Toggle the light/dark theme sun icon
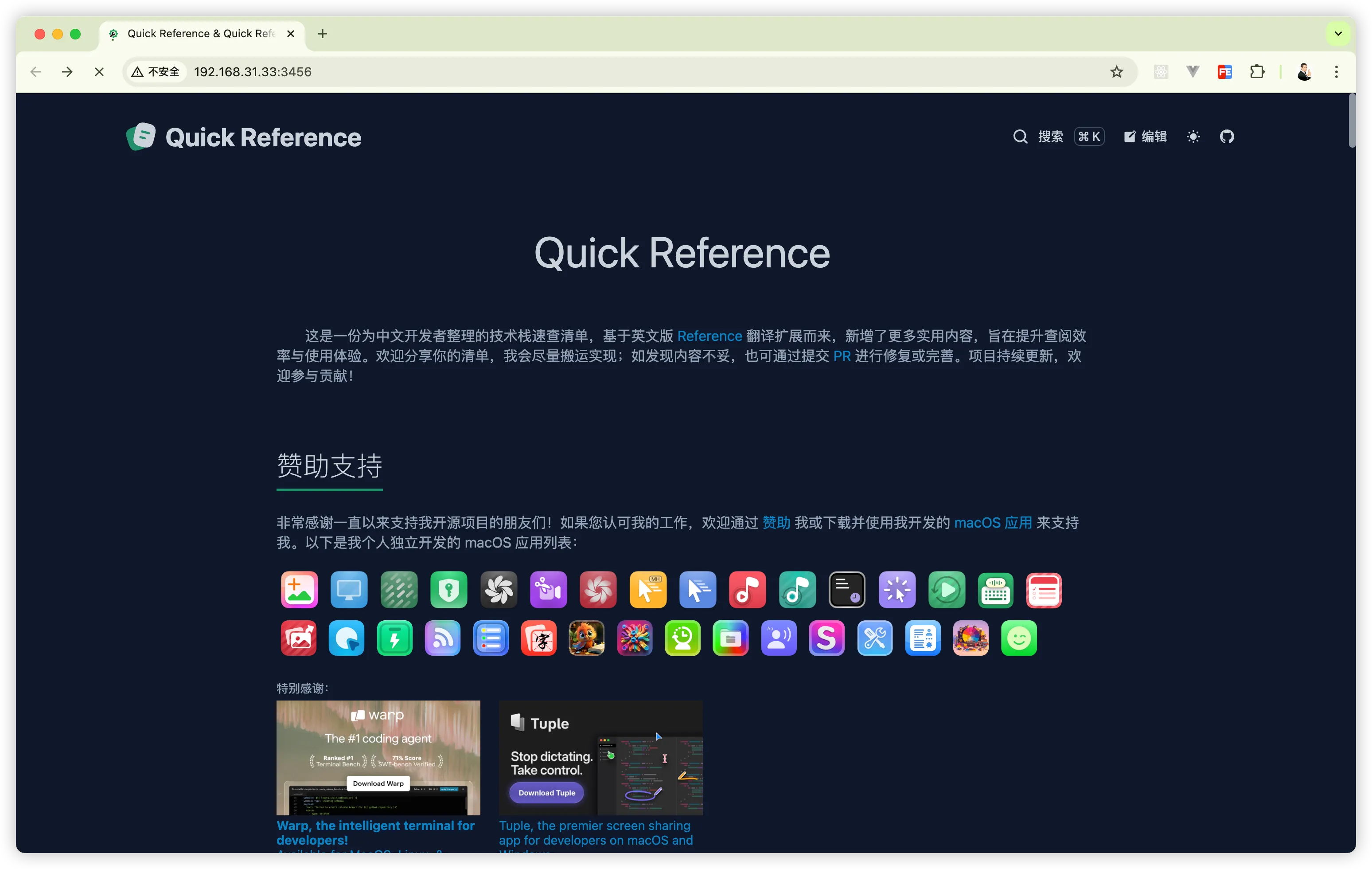1372x869 pixels. point(1193,137)
